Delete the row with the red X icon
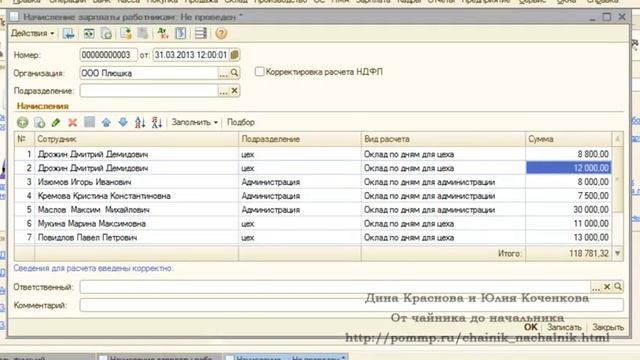The width and height of the screenshot is (640, 360). pyautogui.click(x=73, y=122)
